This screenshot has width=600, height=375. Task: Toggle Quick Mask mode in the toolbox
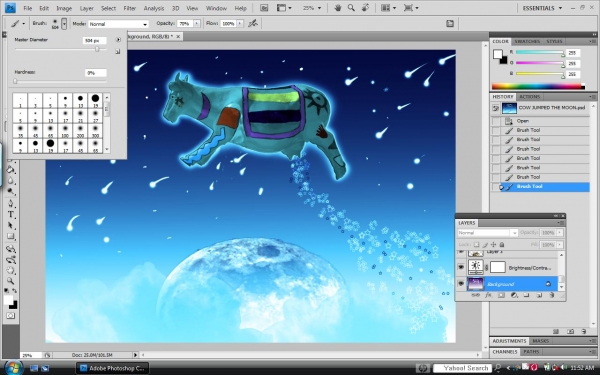[11, 316]
